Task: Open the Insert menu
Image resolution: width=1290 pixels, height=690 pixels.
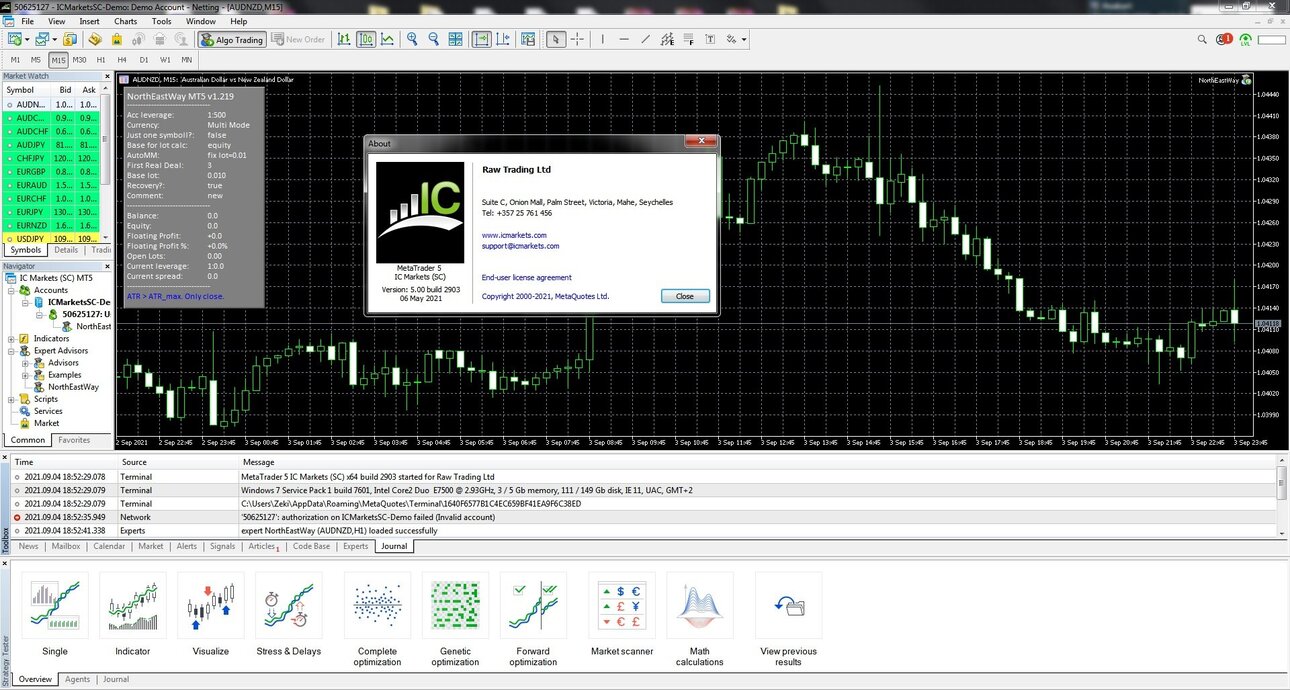Action: (x=89, y=21)
